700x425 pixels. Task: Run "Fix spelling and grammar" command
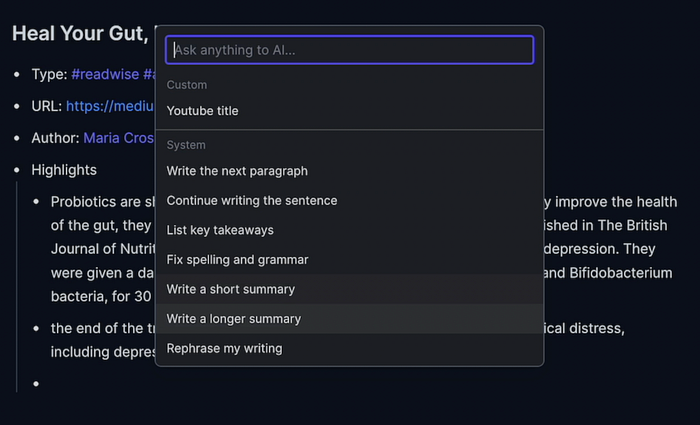pos(237,260)
